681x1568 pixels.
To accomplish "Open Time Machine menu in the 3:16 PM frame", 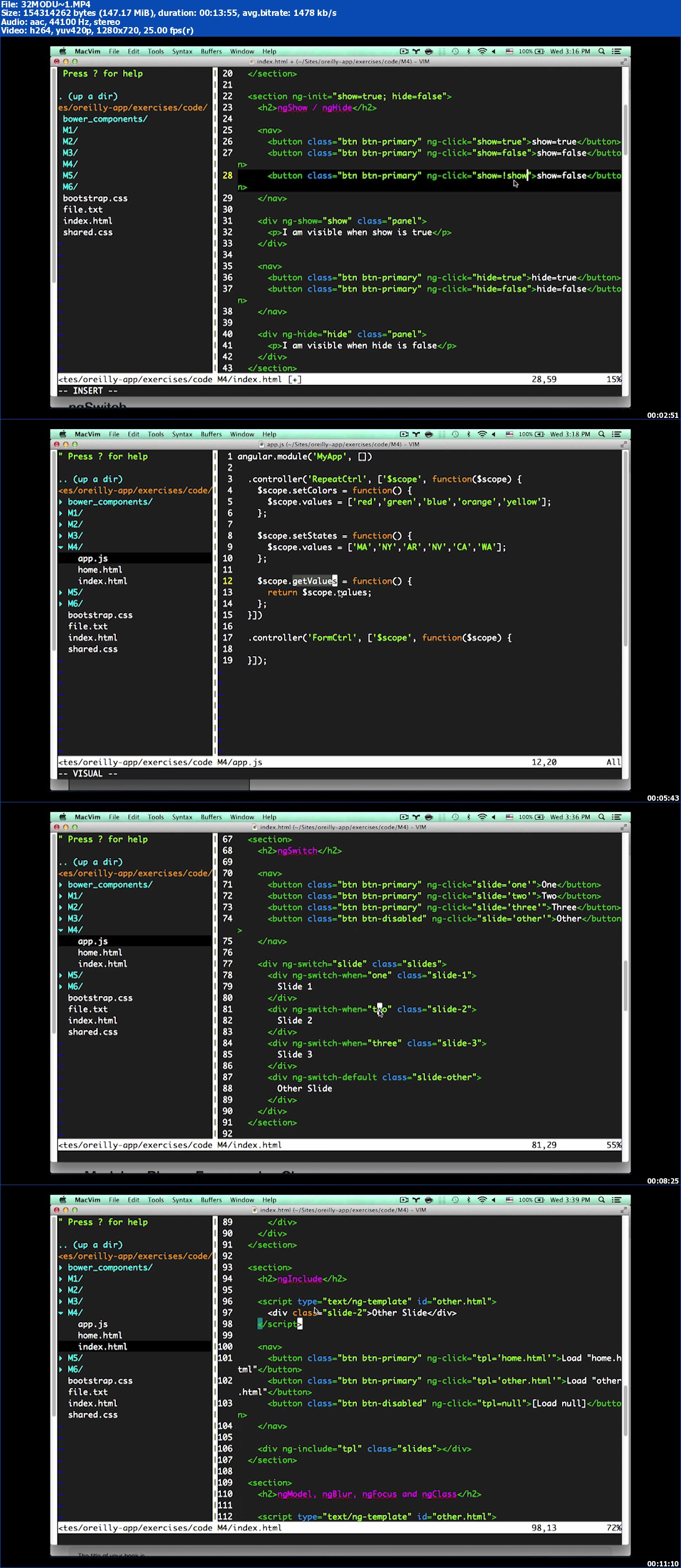I will click(x=455, y=52).
